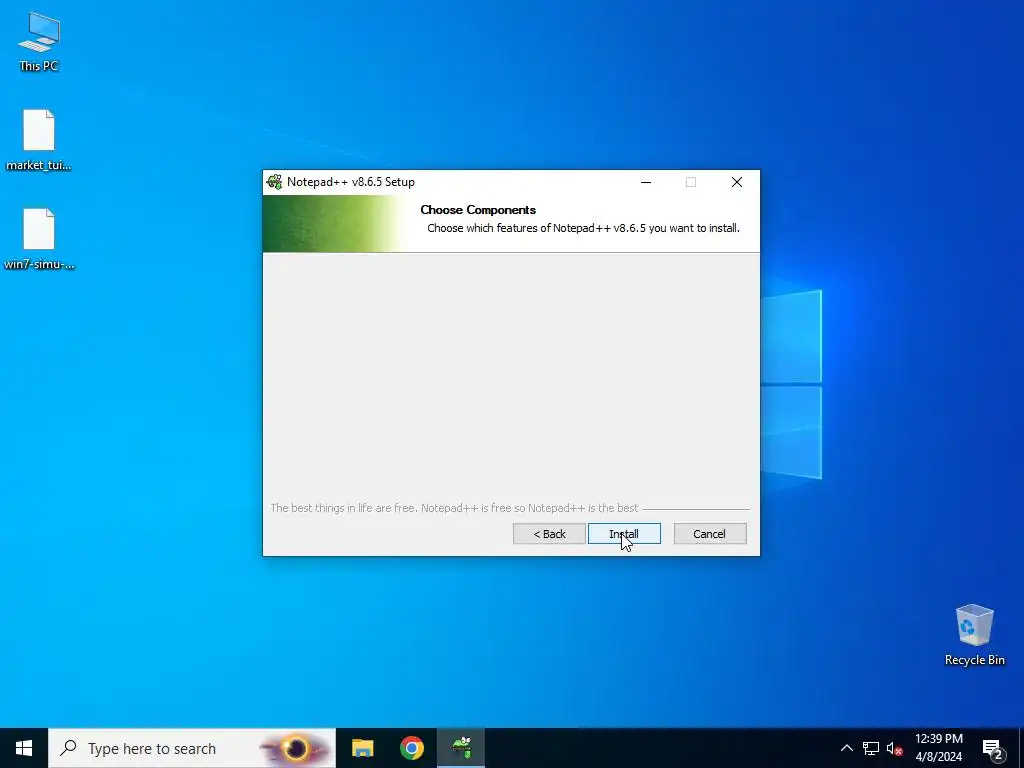Open the Windows Start menu
This screenshot has height=768, width=1024.
pyautogui.click(x=24, y=748)
